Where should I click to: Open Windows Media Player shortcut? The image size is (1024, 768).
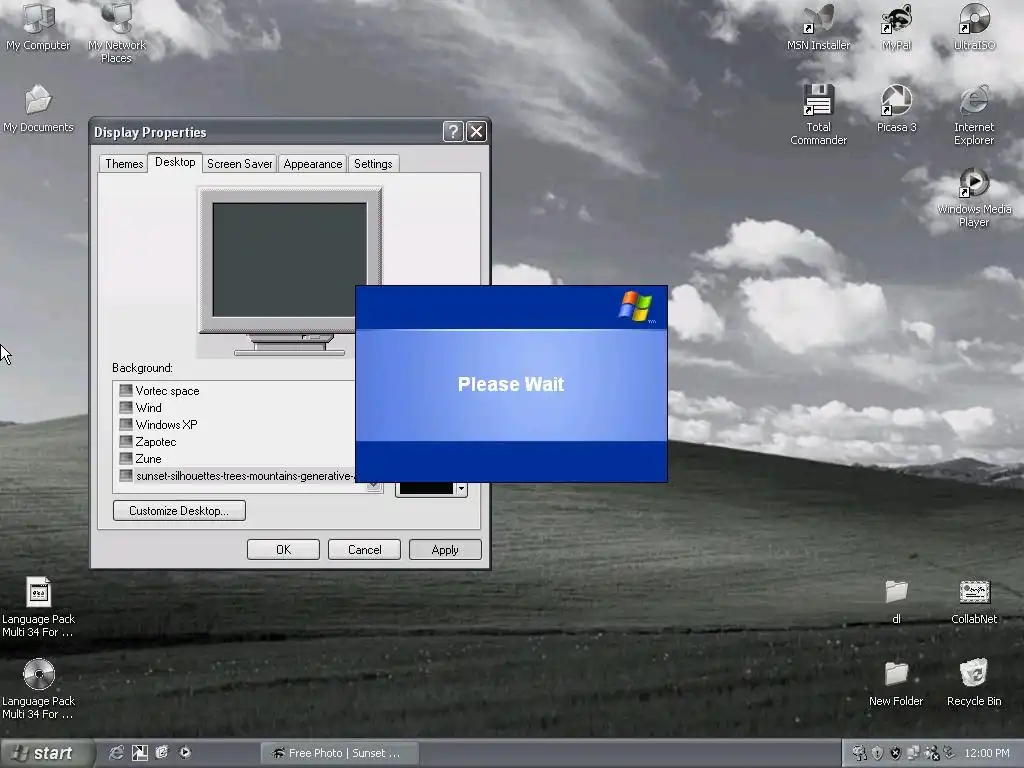(x=974, y=197)
